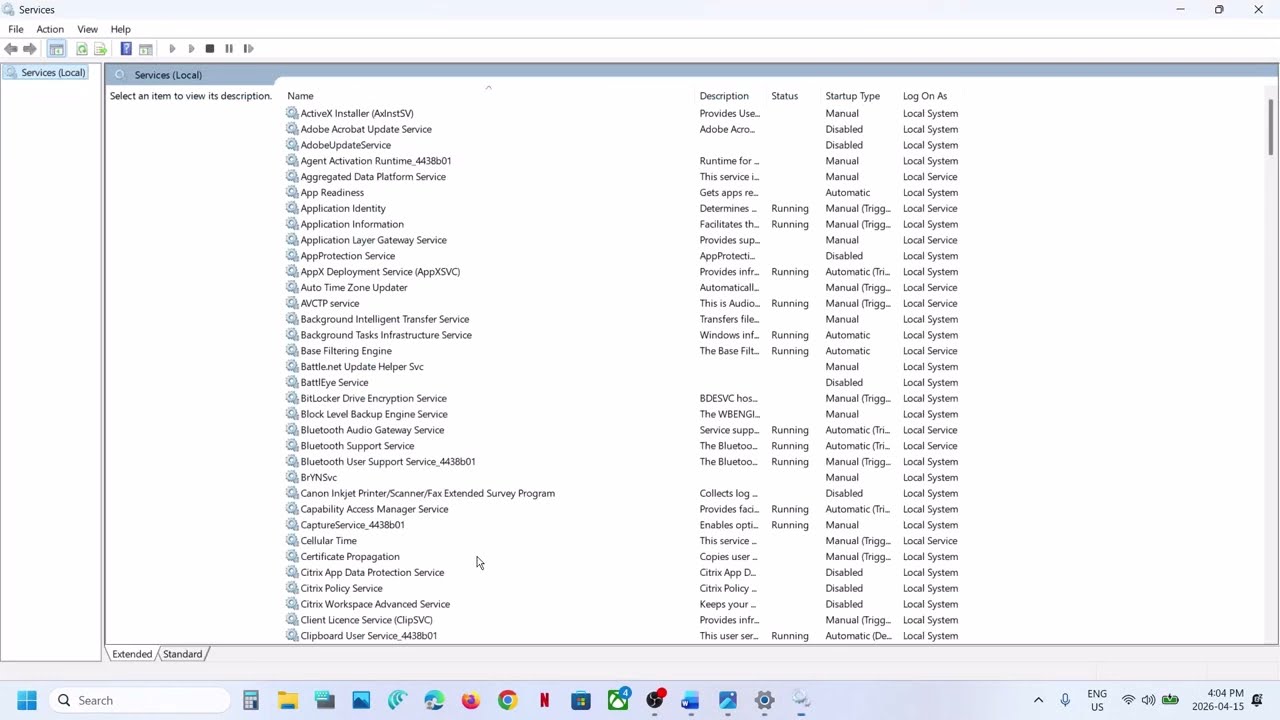
Task: Toggle Show/Hide Action Pane toolbar button
Action: click(x=146, y=48)
